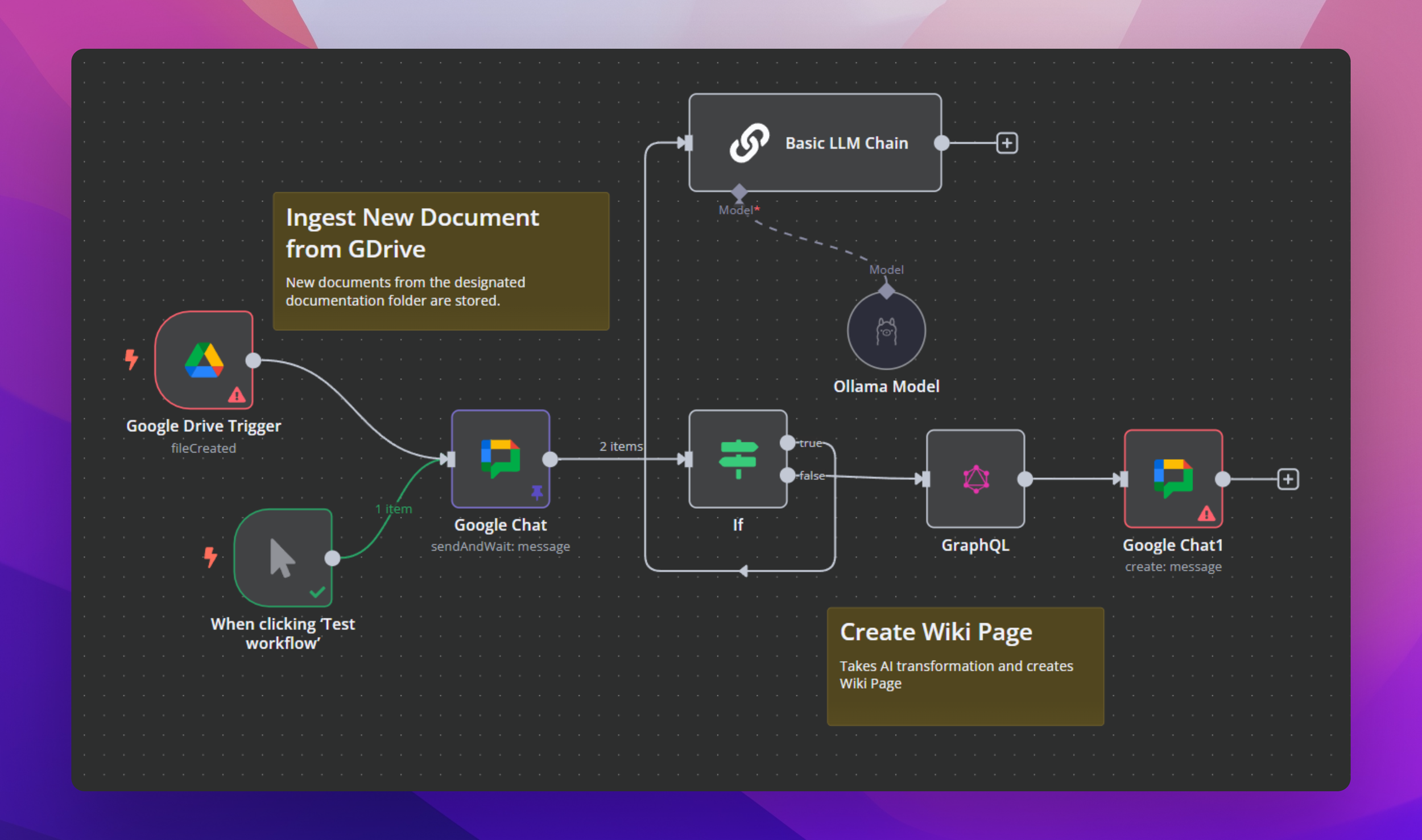Add node after Basic LLM Chain output

coord(1007,143)
